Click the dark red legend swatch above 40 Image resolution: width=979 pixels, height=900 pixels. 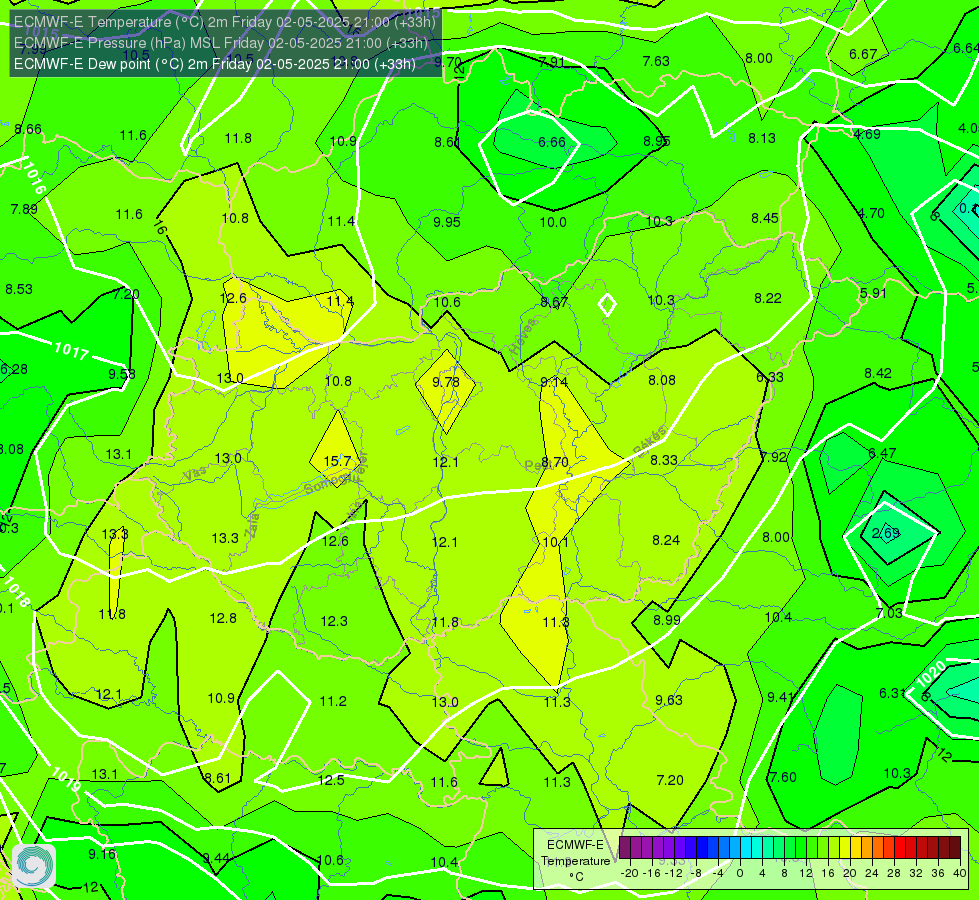click(955, 848)
